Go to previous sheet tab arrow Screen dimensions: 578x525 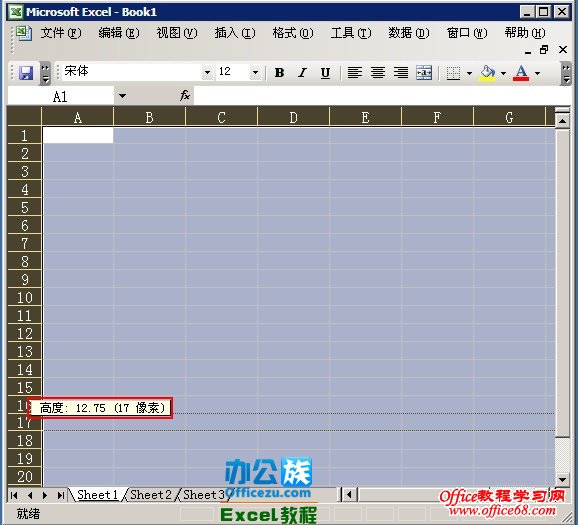30,495
